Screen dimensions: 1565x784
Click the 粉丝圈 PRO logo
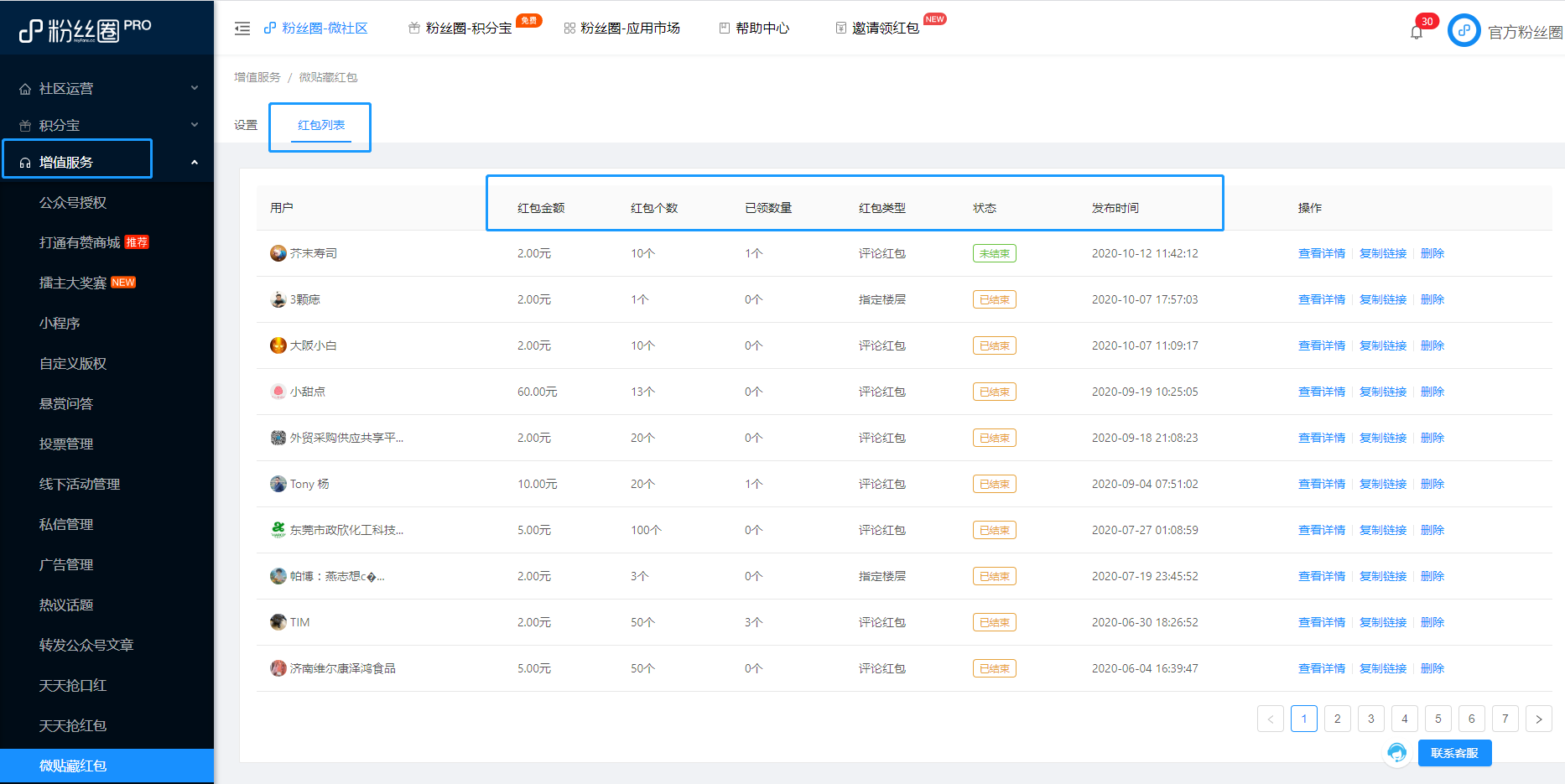click(x=84, y=30)
